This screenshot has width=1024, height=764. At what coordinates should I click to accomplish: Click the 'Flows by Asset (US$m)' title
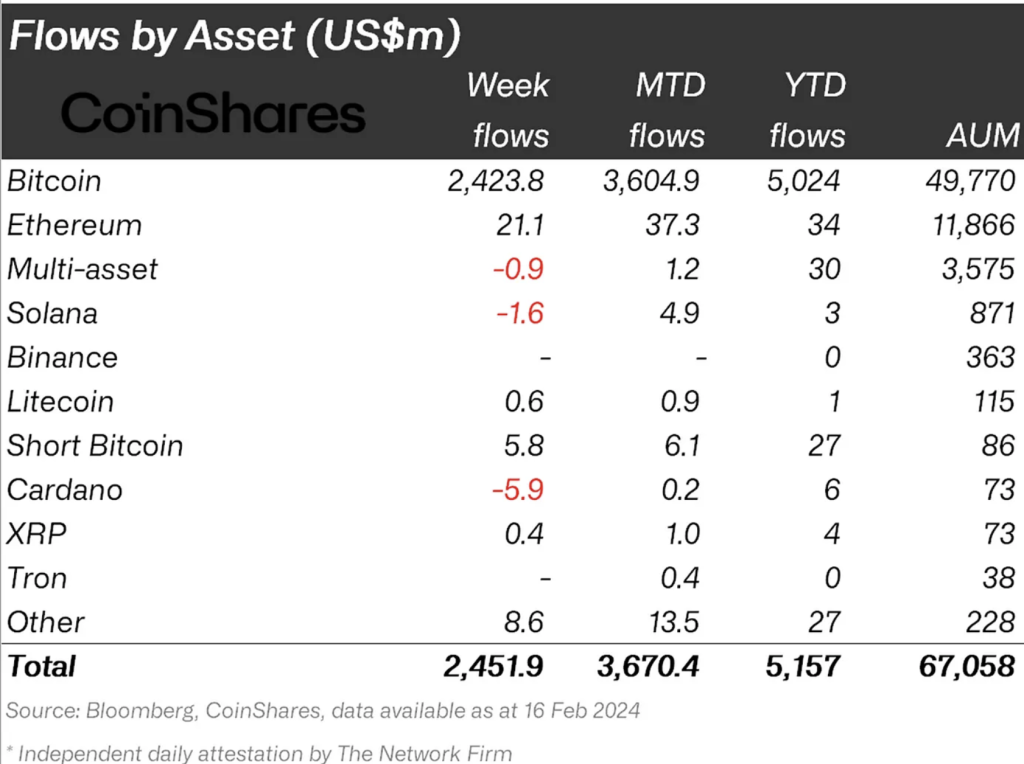click(234, 36)
